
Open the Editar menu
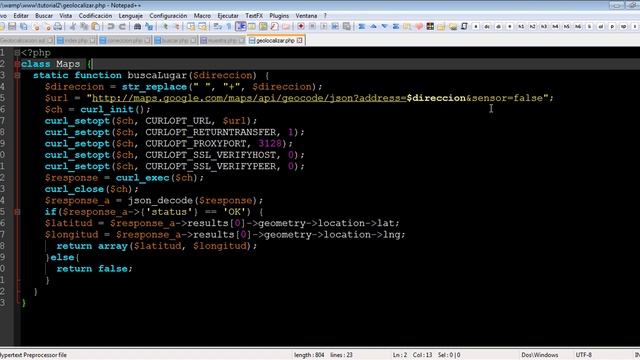[21, 16]
